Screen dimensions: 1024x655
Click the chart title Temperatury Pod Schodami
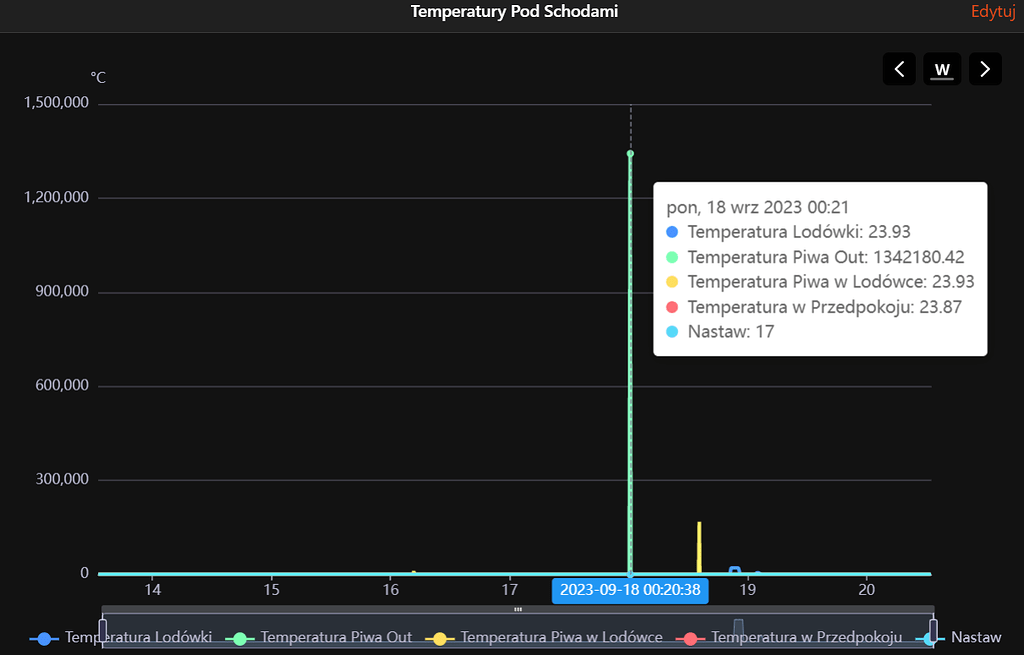(513, 11)
